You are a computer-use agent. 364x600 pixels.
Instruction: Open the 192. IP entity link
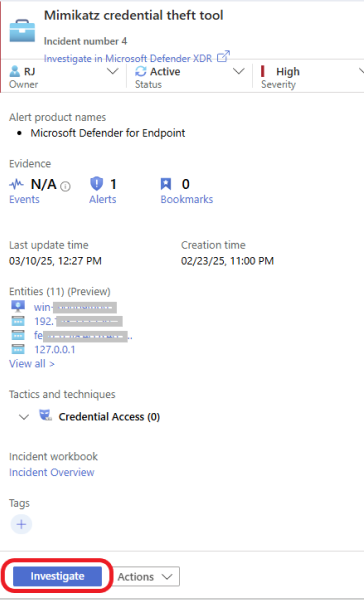click(78, 321)
